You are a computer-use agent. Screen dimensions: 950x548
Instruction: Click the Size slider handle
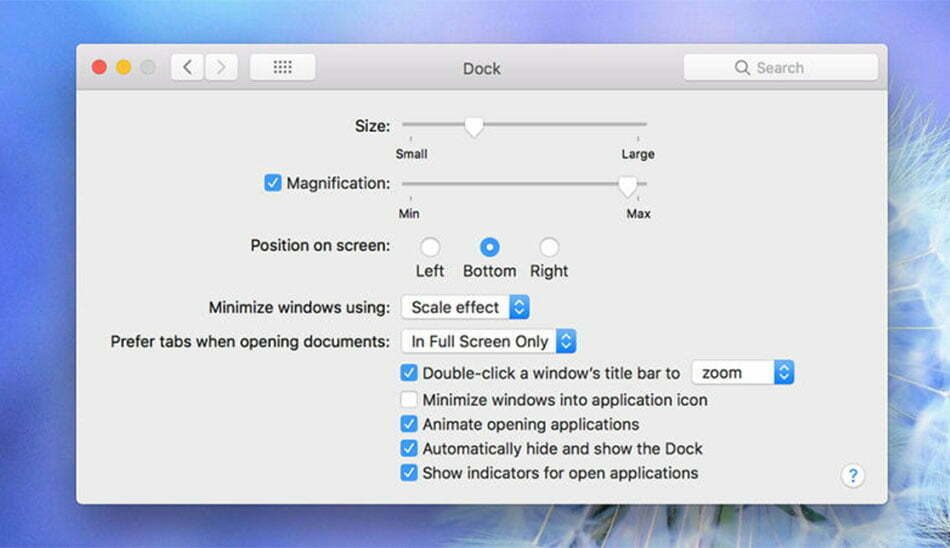(474, 126)
